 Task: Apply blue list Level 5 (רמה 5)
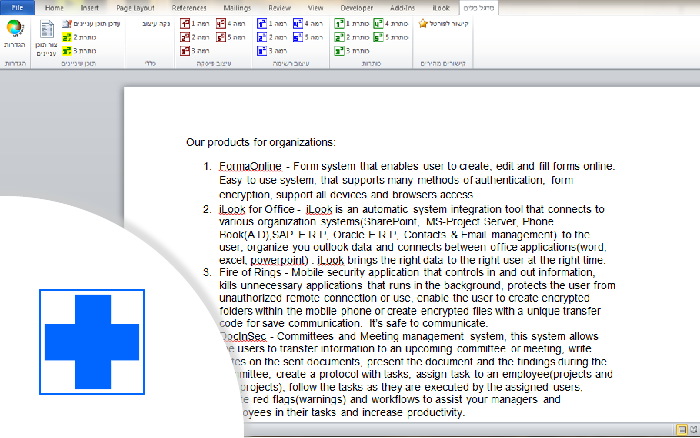(308, 38)
